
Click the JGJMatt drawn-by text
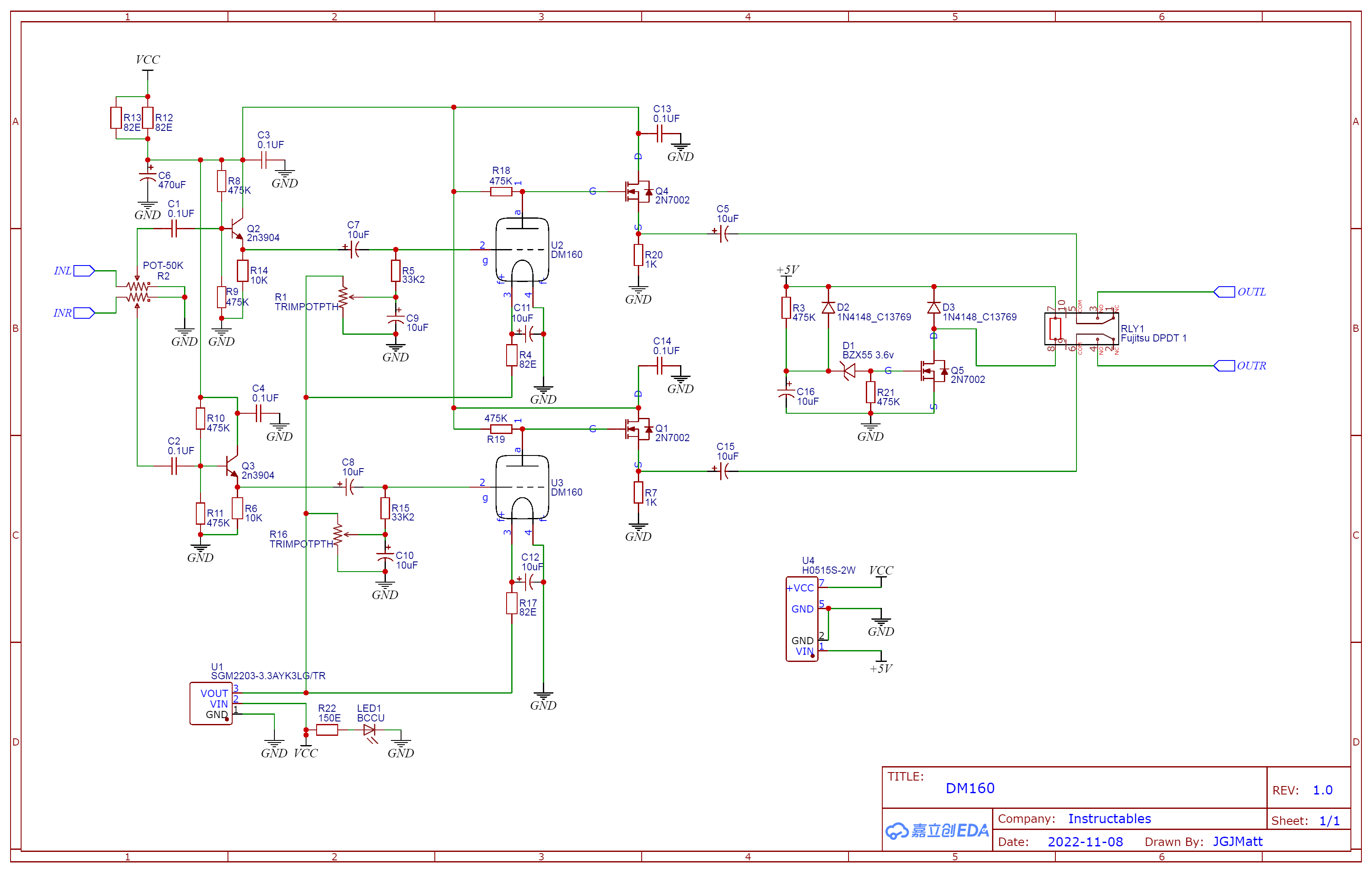click(1237, 842)
